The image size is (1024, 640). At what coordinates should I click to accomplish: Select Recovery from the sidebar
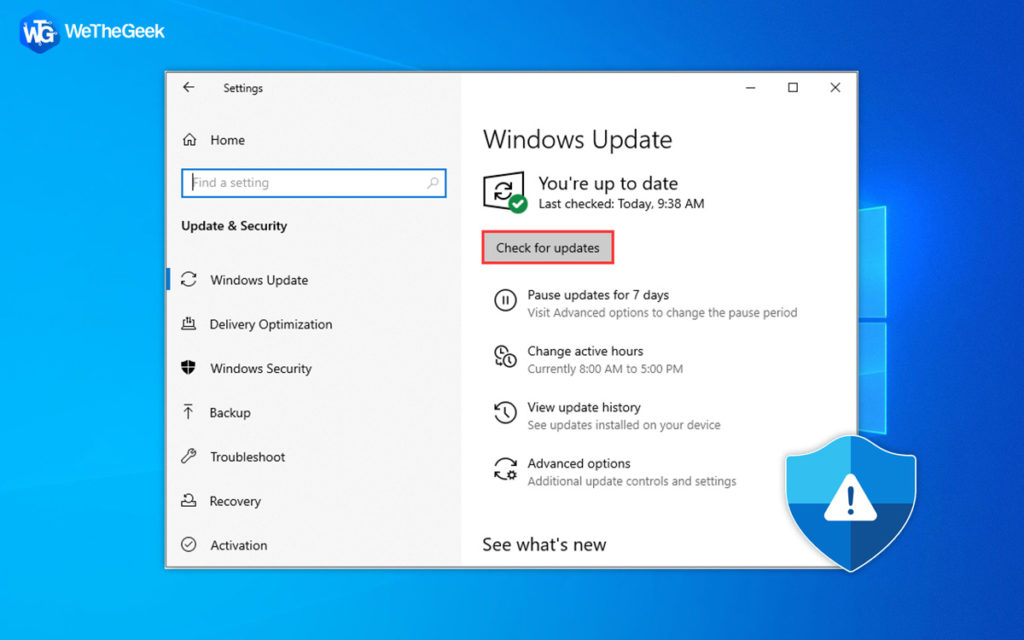click(240, 501)
